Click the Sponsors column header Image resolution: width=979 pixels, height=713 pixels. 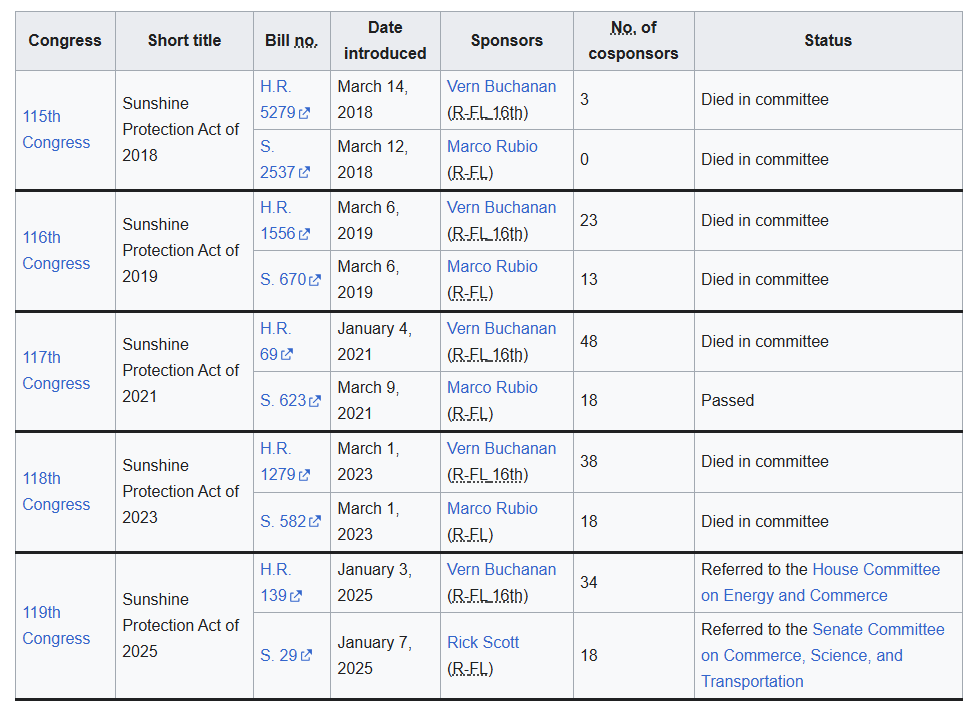click(506, 41)
